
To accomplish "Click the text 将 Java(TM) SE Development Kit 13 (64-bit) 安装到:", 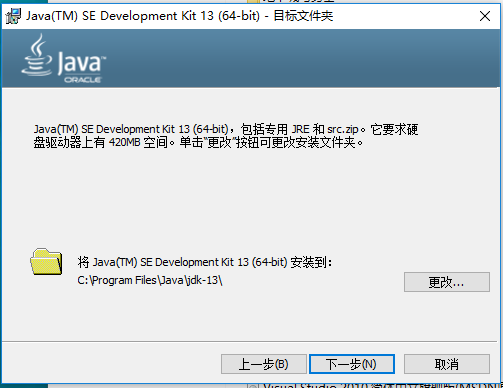I will coord(205,262).
